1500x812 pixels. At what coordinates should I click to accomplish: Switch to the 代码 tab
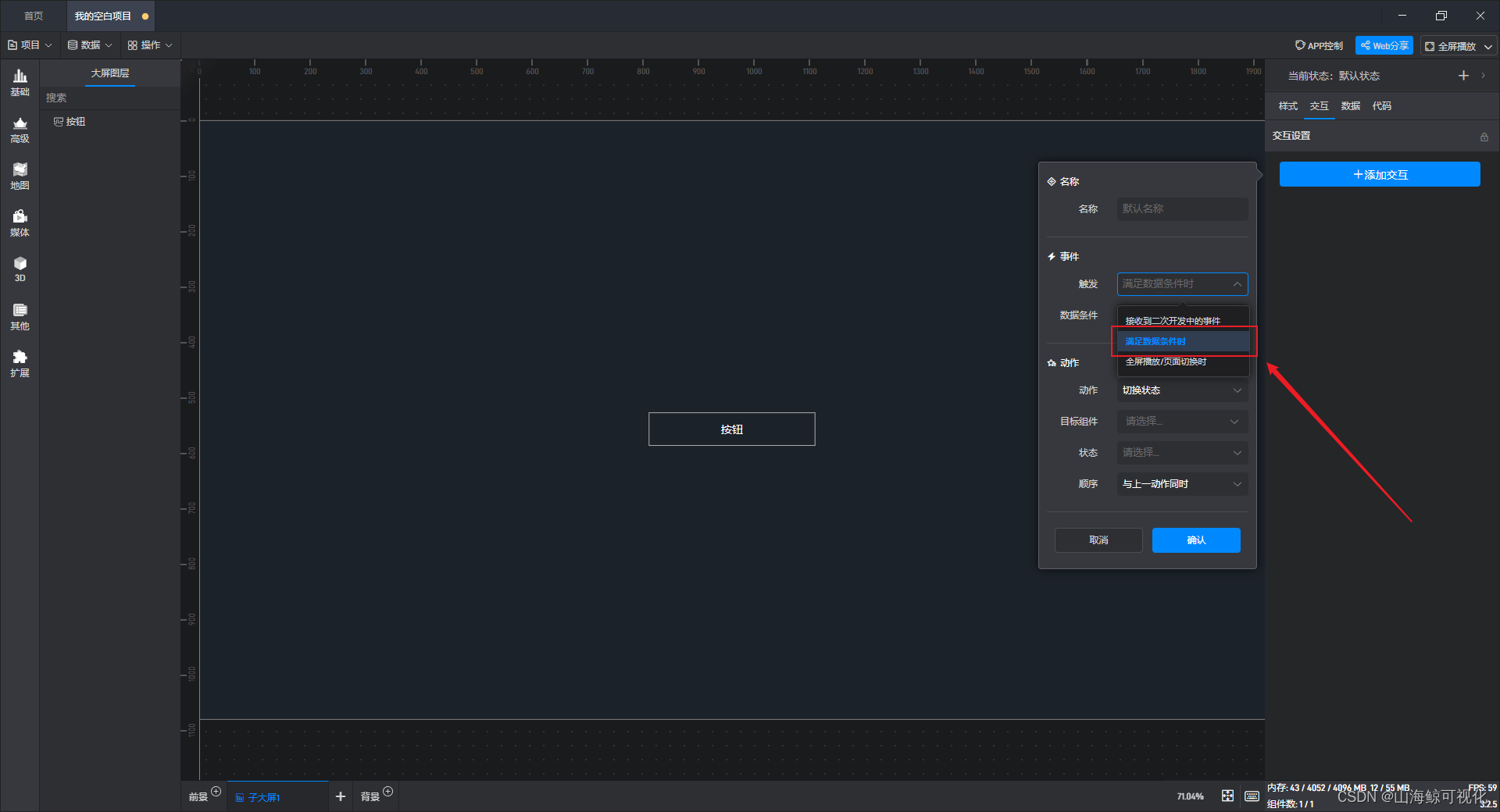coord(1381,106)
